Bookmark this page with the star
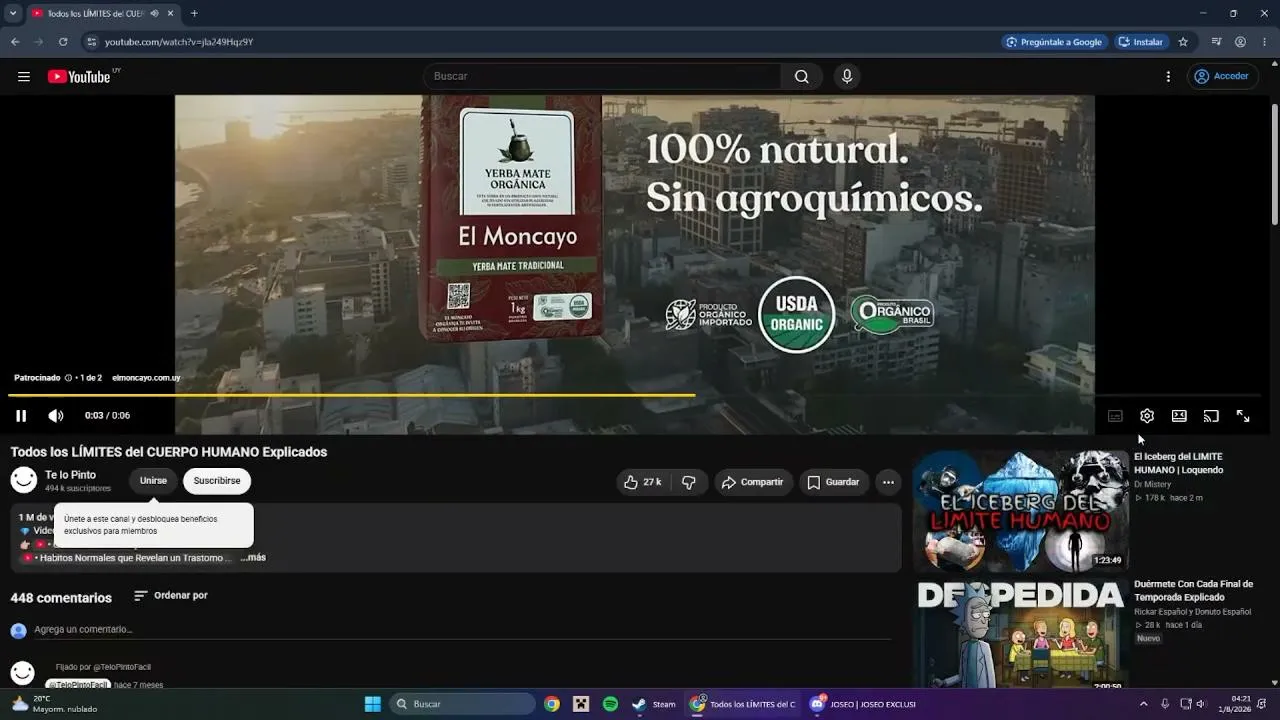Viewport: 1280px width, 720px height. click(x=1183, y=42)
